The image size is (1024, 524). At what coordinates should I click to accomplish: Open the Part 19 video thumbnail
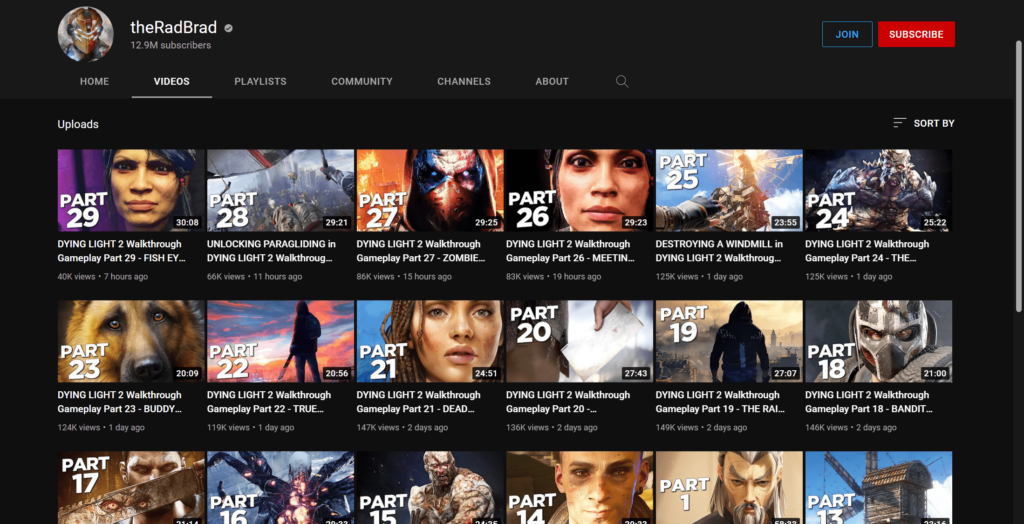click(729, 341)
